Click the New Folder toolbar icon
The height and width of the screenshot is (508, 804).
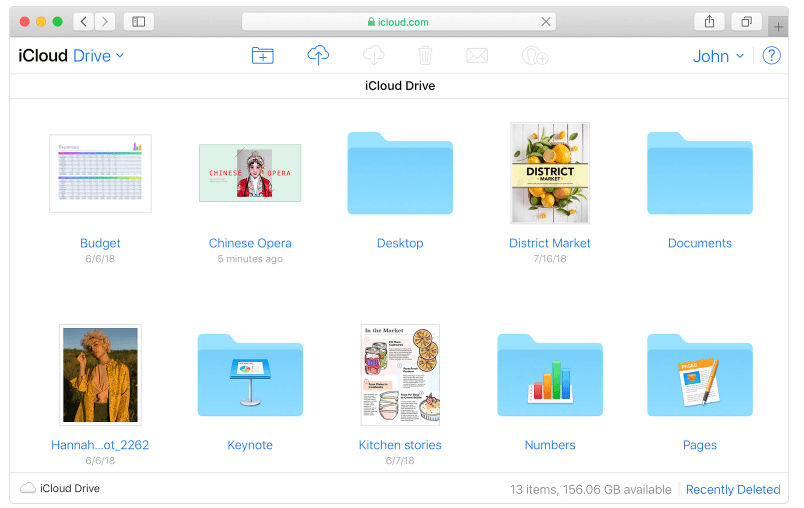coord(263,55)
